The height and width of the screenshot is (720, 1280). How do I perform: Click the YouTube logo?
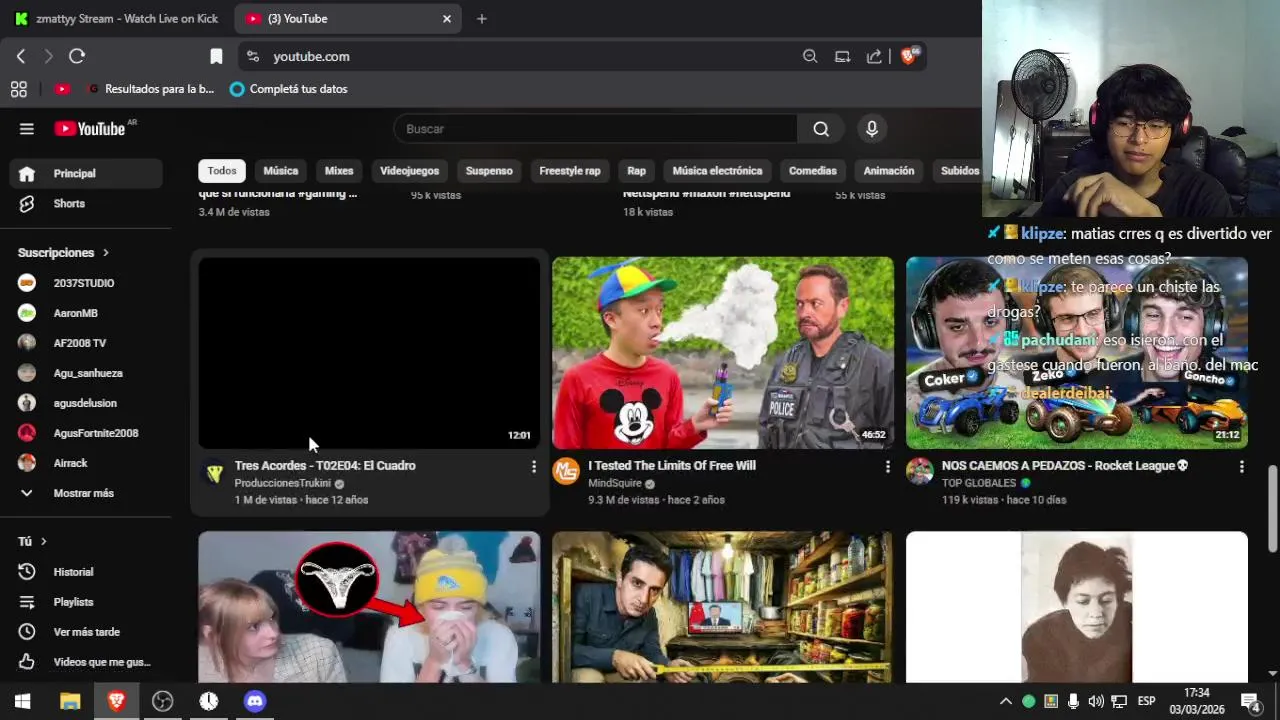pos(90,129)
